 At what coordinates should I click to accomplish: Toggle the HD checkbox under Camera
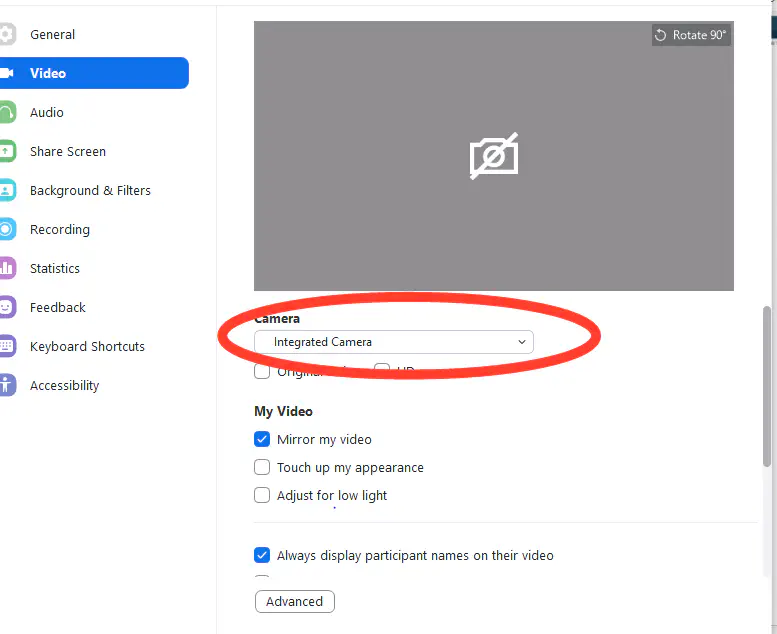[382, 371]
